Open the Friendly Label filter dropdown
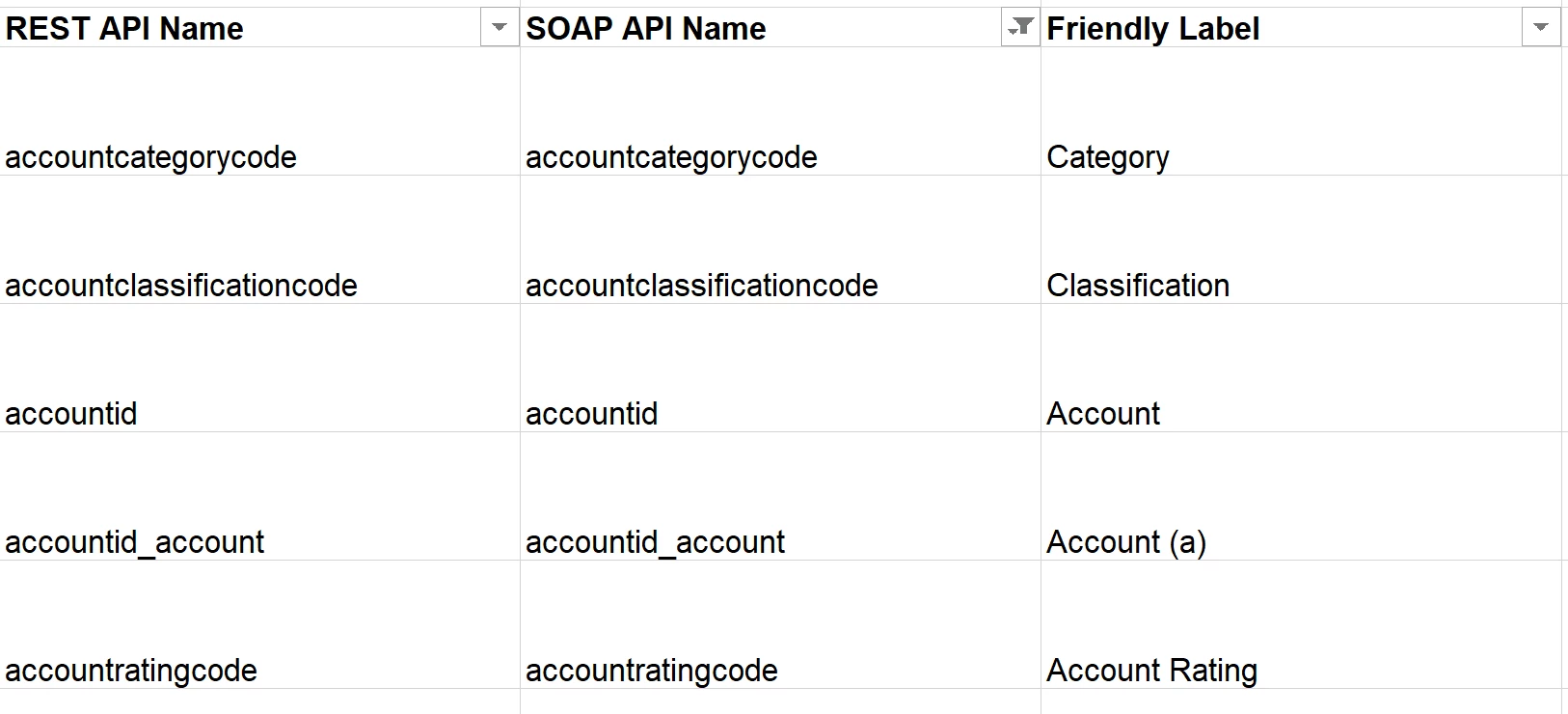Viewport: 1568px width, 714px height. [1540, 28]
